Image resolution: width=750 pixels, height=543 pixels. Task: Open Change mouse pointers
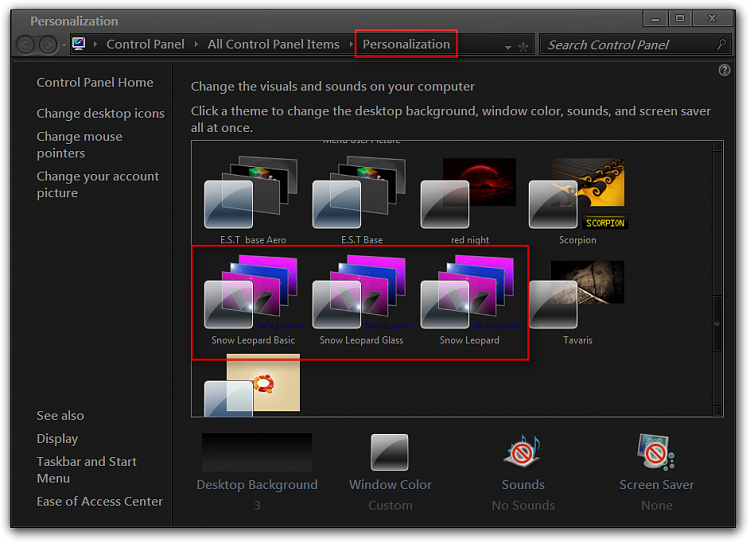coord(79,144)
